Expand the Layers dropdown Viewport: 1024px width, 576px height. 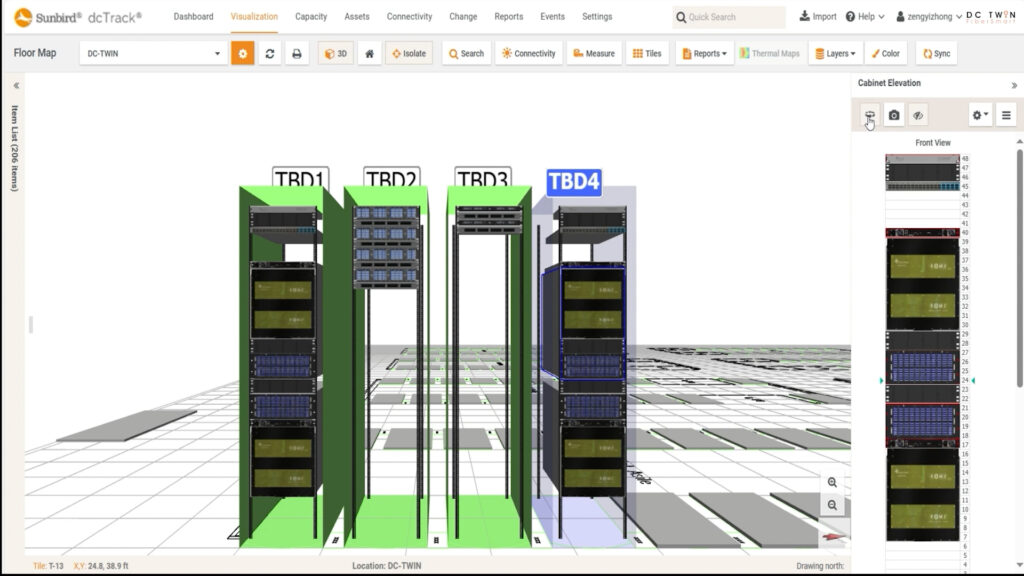834,54
